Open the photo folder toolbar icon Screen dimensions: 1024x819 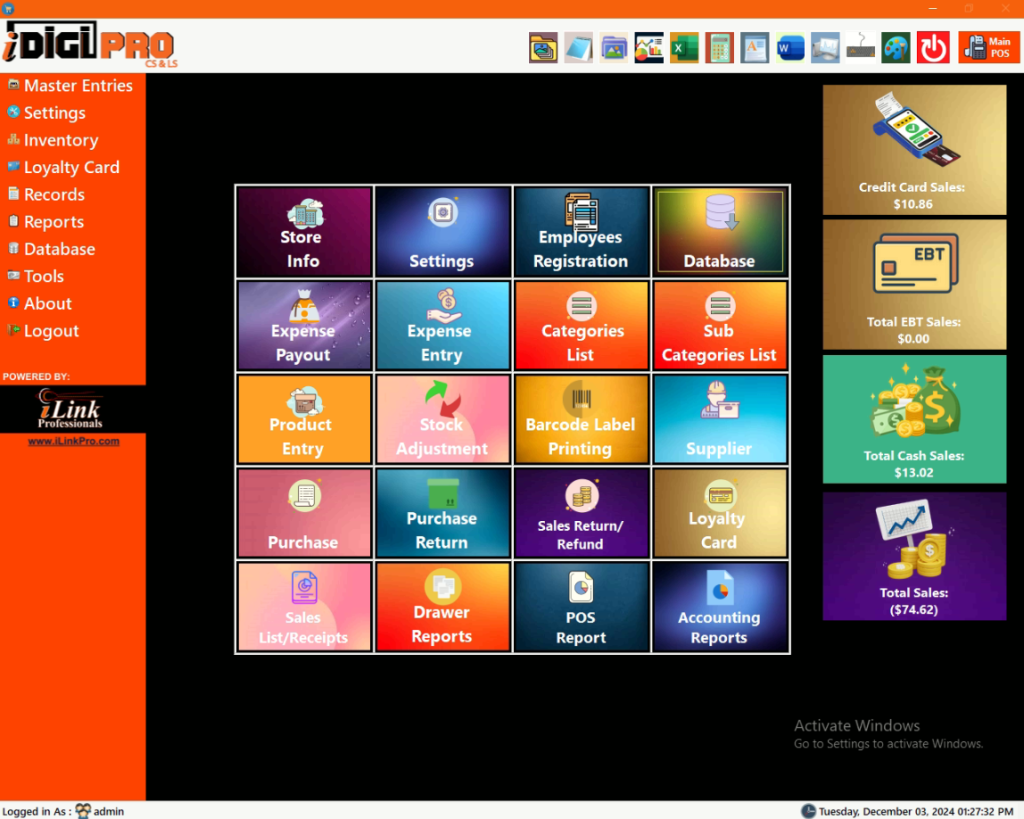(543, 48)
